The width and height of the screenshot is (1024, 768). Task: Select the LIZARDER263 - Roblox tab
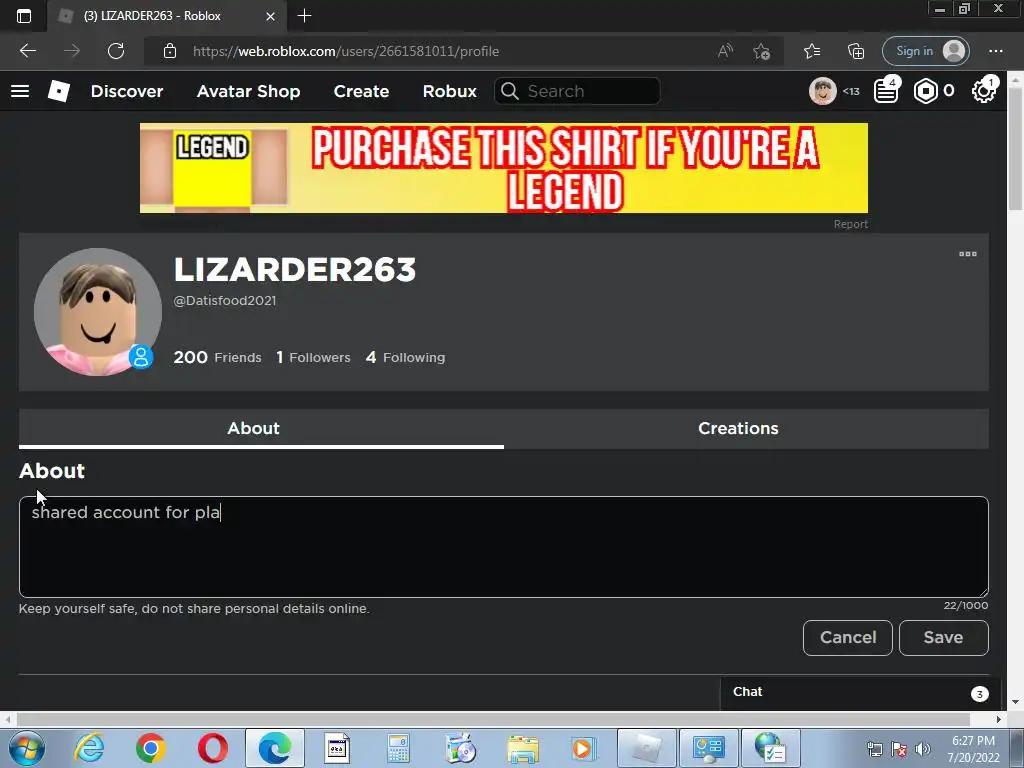(x=167, y=16)
